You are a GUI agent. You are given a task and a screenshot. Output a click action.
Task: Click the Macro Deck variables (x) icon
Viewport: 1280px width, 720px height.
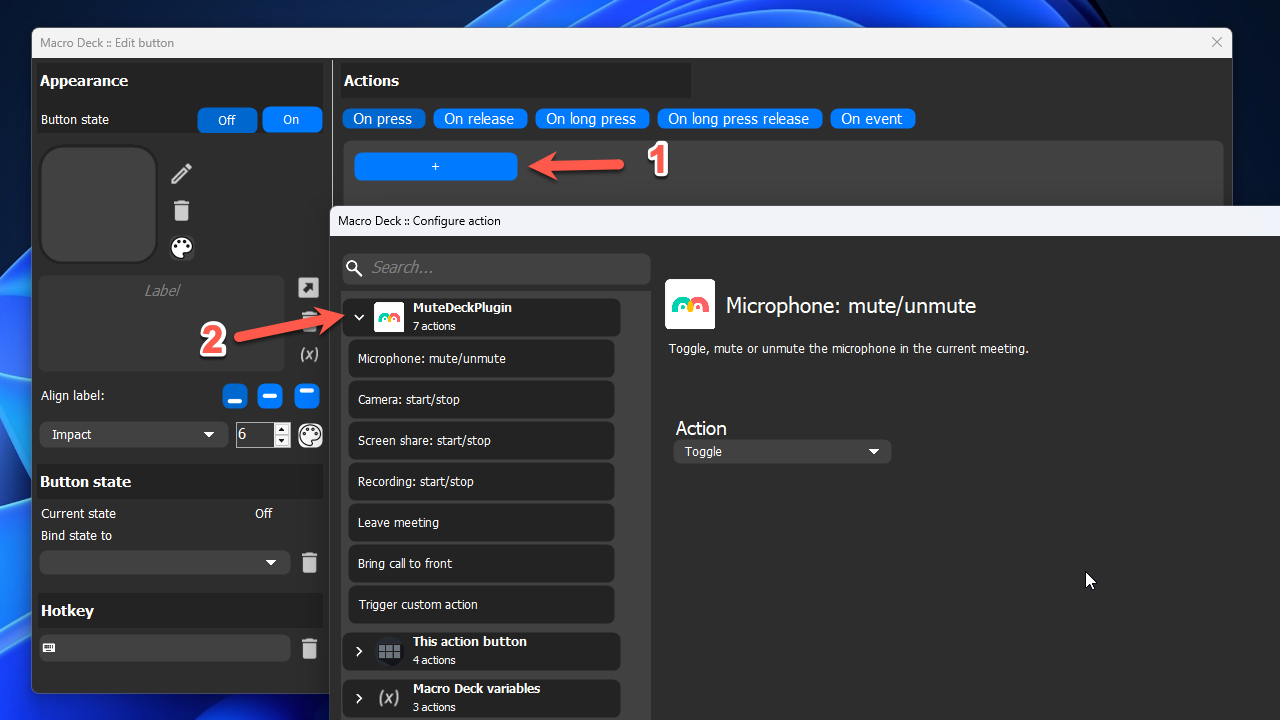click(389, 698)
